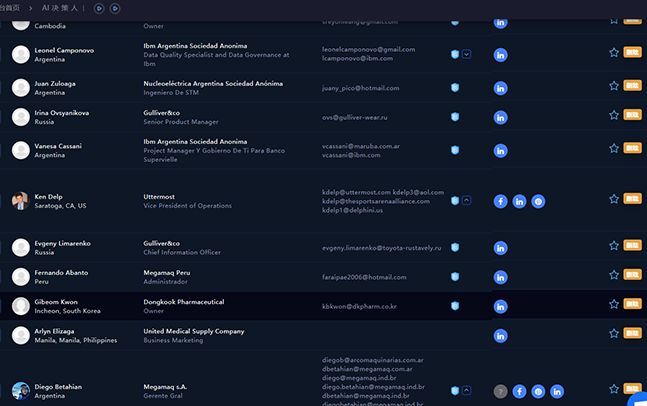Toggle the star for Fernando Abanto
The image size is (647, 406).
(x=614, y=274)
